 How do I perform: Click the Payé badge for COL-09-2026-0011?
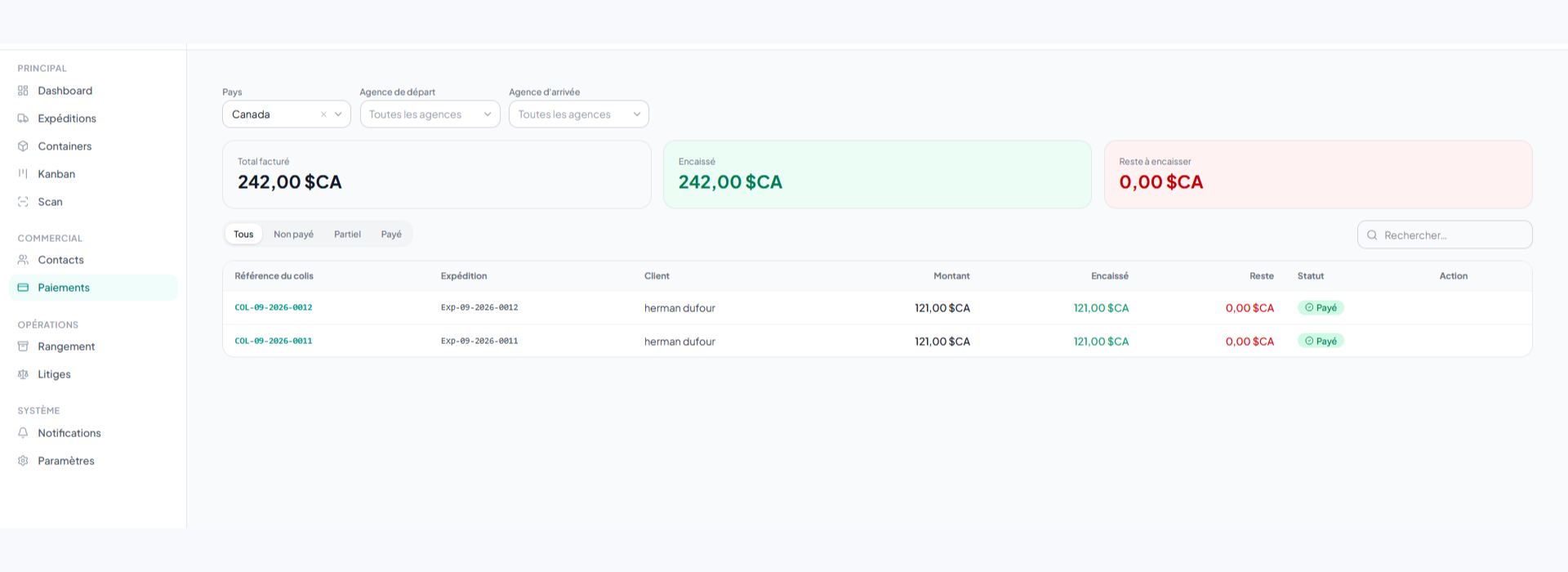1321,342
